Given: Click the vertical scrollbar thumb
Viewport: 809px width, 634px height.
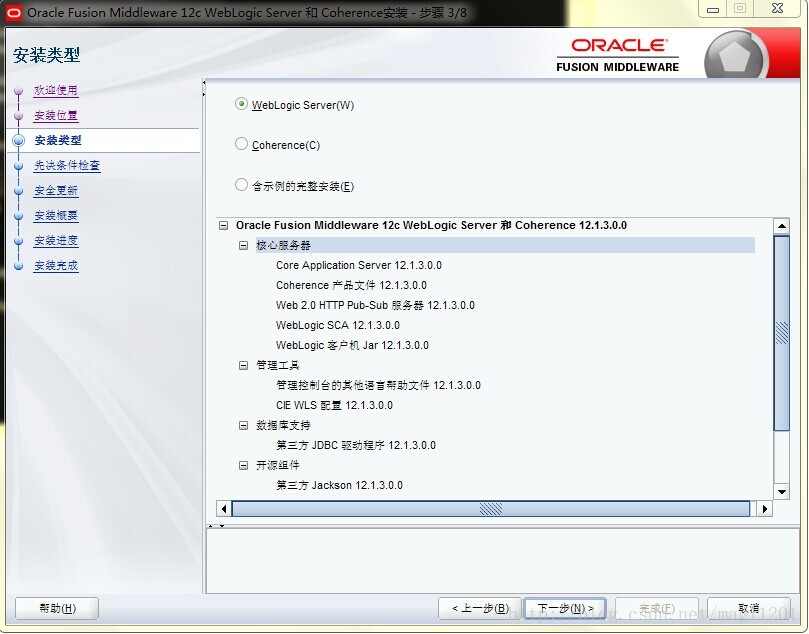Looking at the screenshot, I should 782,333.
